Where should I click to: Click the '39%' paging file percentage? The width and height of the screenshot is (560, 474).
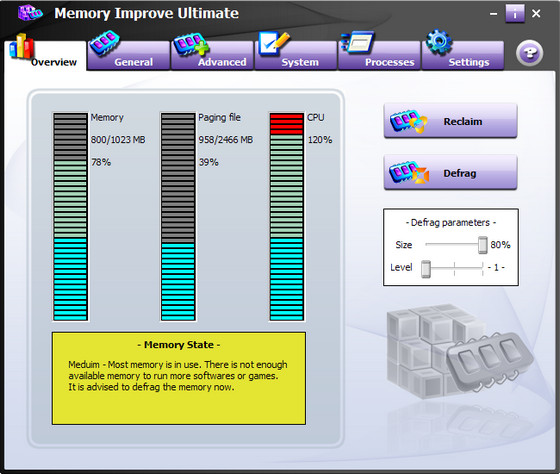[x=209, y=162]
